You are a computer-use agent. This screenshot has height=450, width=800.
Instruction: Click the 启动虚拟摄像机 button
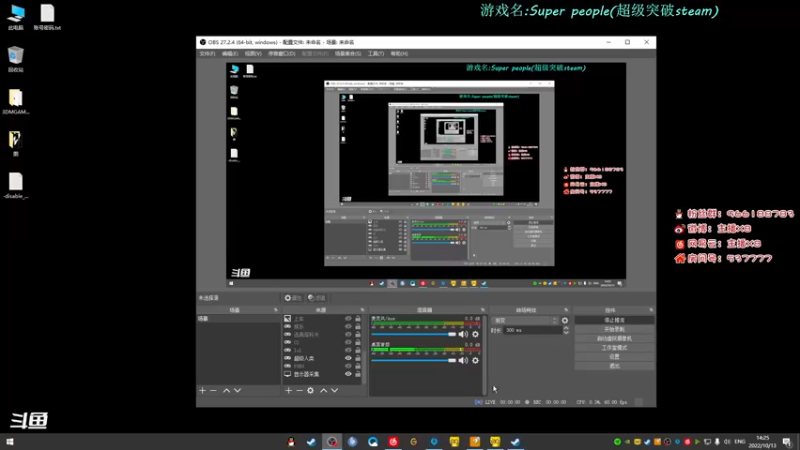coord(614,339)
